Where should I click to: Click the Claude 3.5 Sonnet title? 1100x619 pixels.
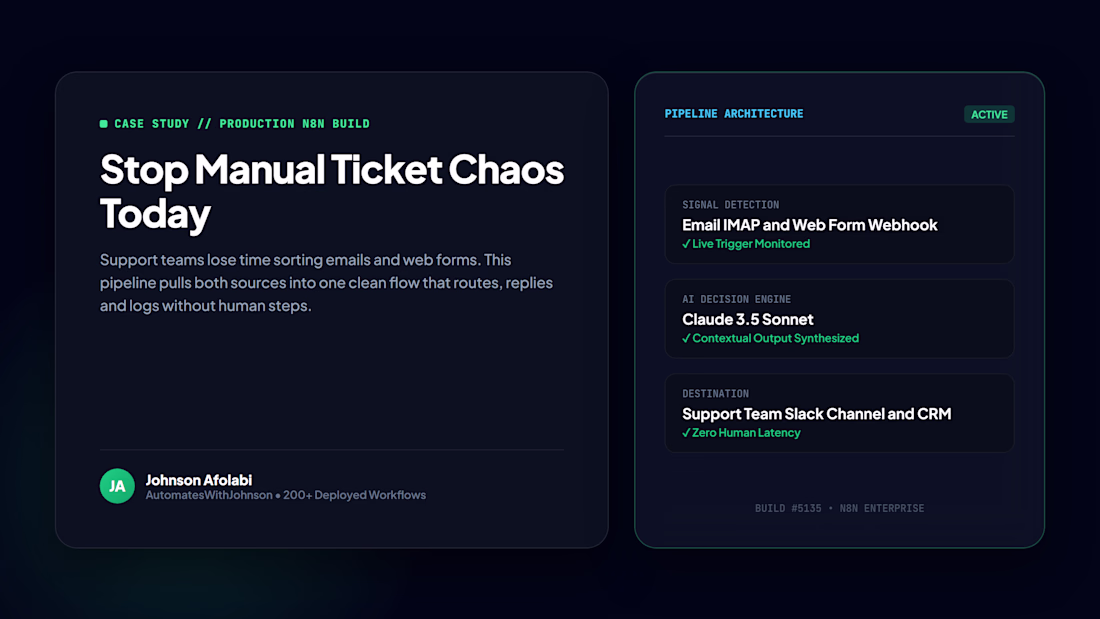(x=748, y=319)
